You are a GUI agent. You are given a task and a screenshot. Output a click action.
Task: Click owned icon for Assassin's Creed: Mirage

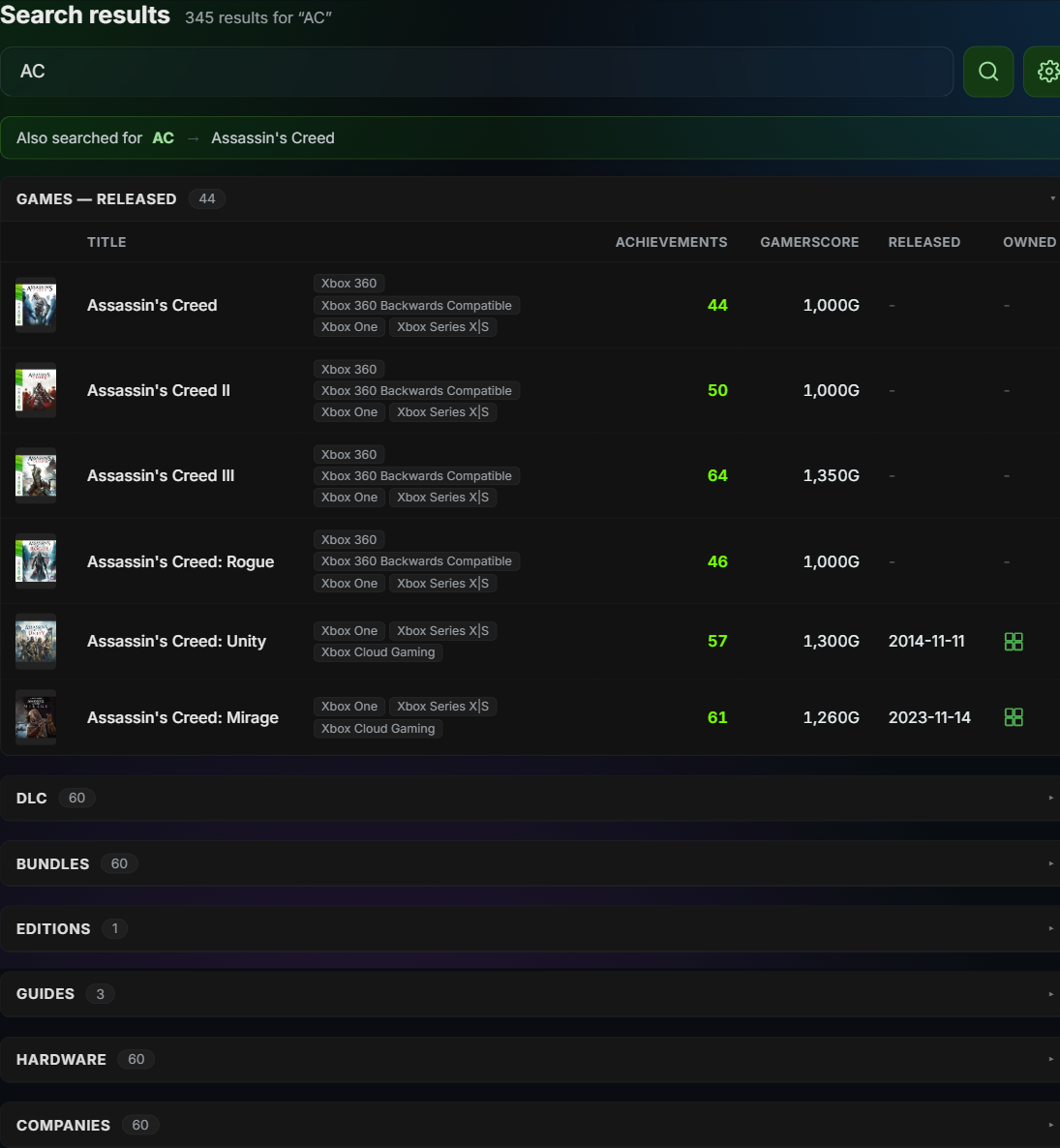coord(1014,717)
